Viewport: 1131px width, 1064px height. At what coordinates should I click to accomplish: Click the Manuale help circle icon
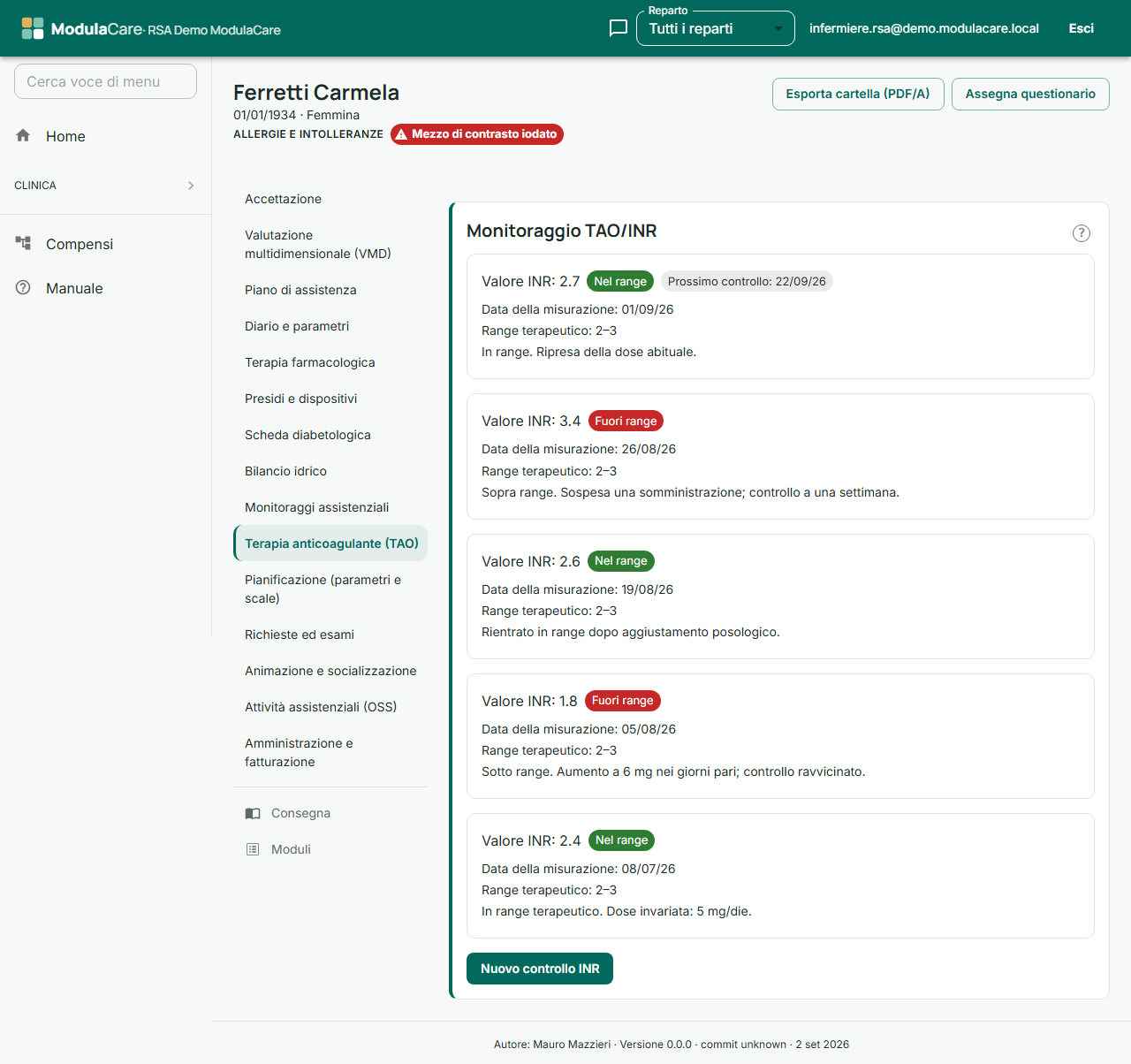coord(23,287)
